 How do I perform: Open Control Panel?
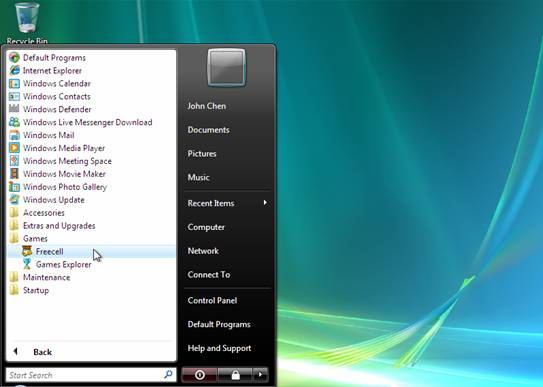pyautogui.click(x=212, y=300)
